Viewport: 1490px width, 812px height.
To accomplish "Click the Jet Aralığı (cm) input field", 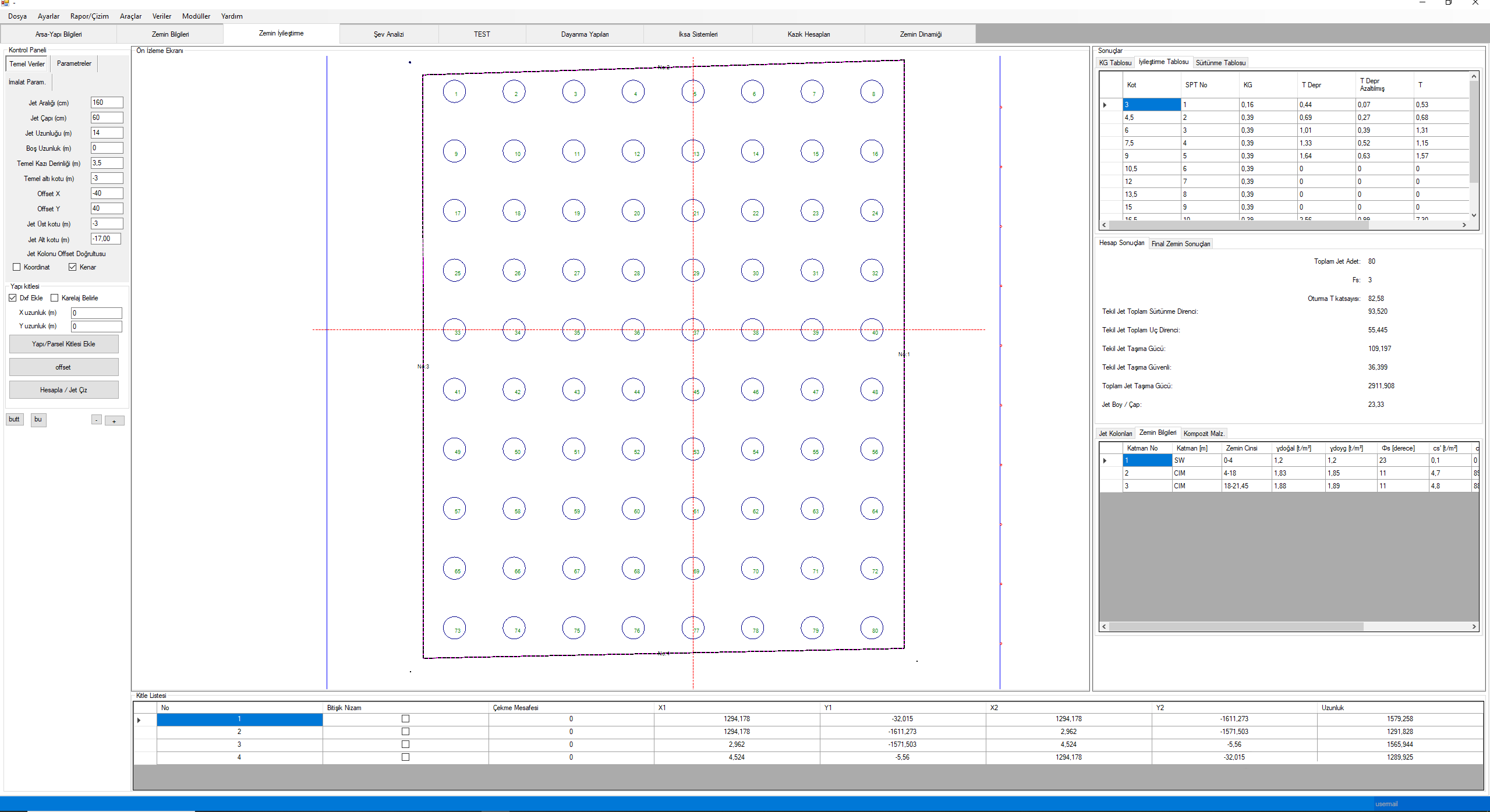I will click(107, 102).
